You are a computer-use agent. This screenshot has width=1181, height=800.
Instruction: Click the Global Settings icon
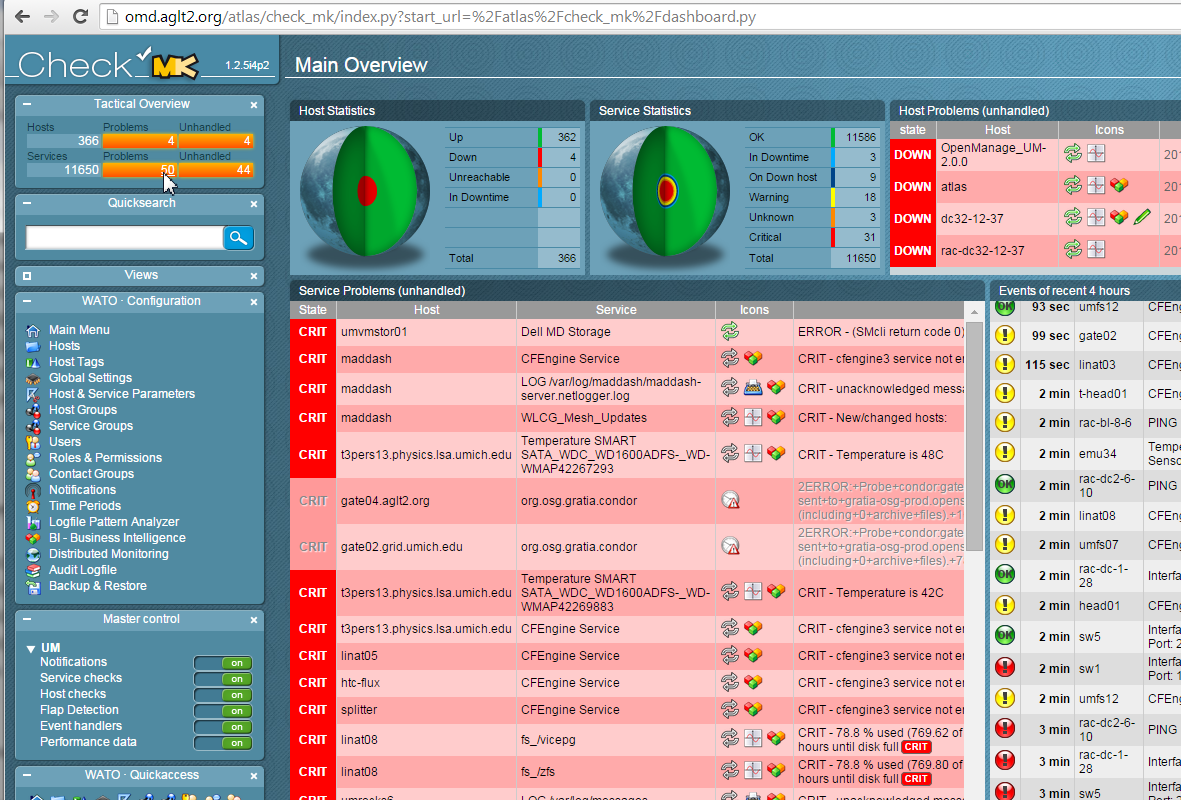point(32,378)
